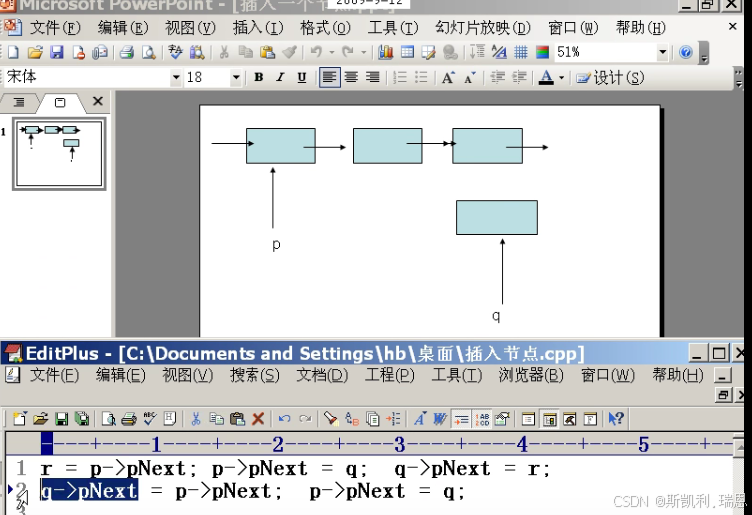
Task: Run PowerPoint spelling check icon
Action: click(x=175, y=52)
